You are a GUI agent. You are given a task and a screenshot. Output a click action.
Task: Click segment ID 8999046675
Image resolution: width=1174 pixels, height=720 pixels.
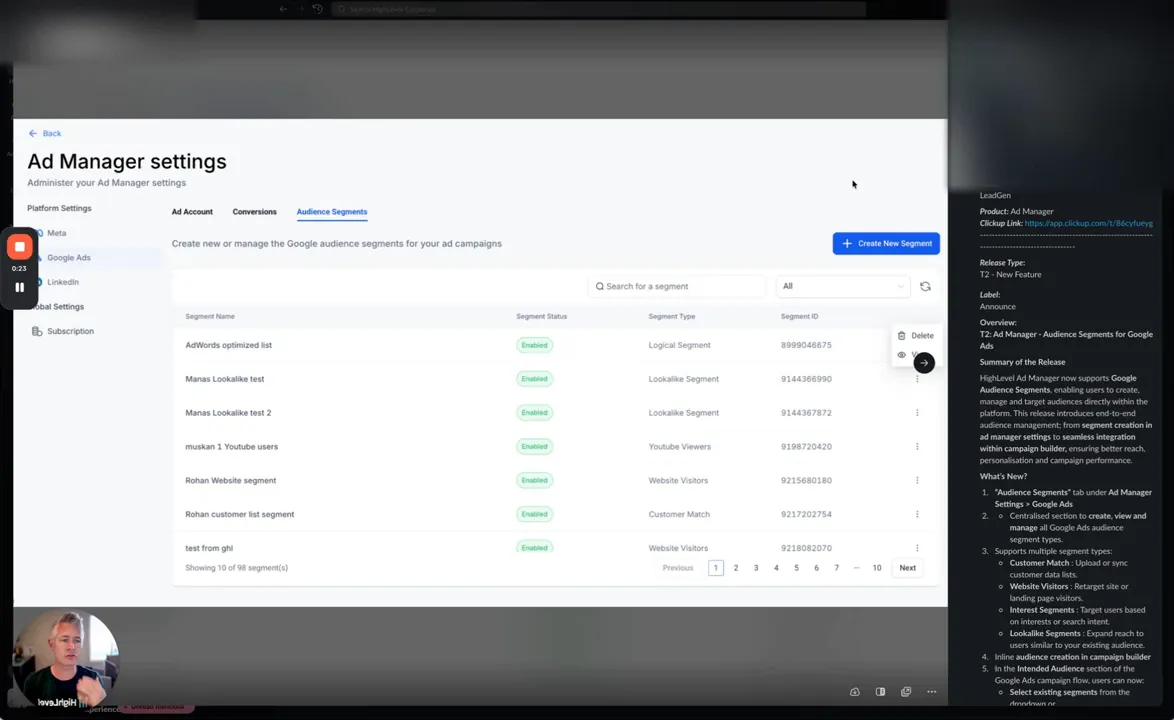(x=806, y=345)
